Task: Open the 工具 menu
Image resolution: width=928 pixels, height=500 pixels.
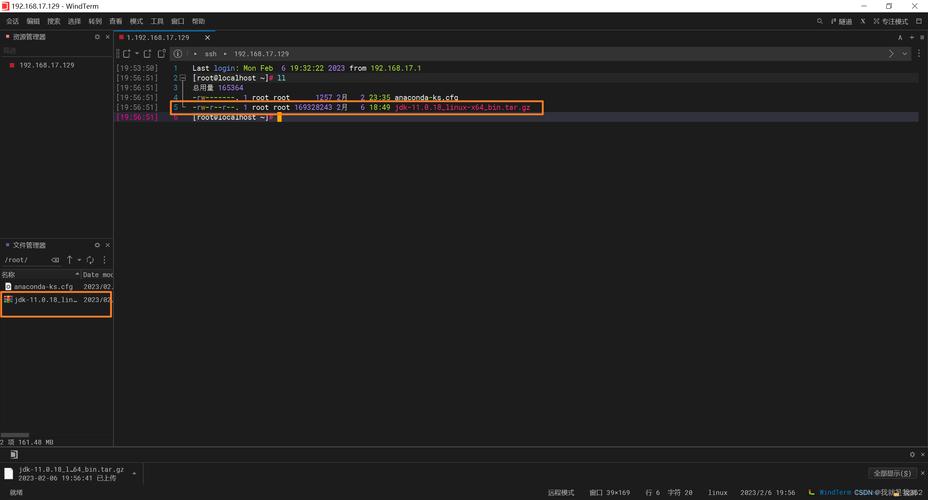Action: (x=157, y=21)
